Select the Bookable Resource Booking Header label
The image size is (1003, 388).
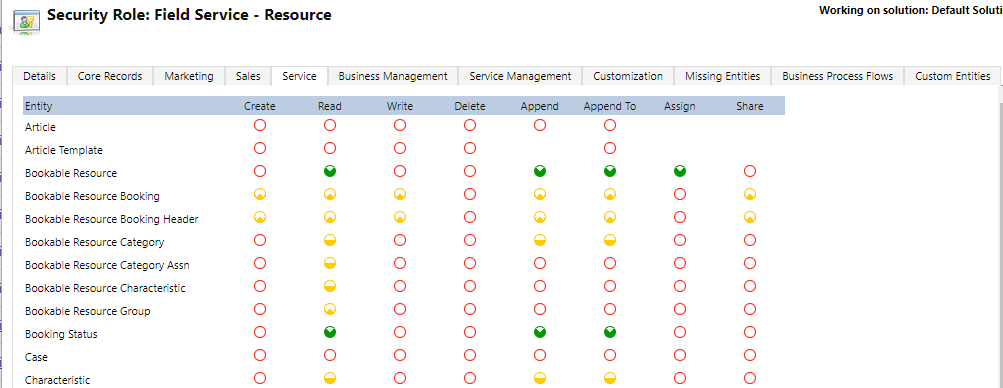(x=111, y=219)
